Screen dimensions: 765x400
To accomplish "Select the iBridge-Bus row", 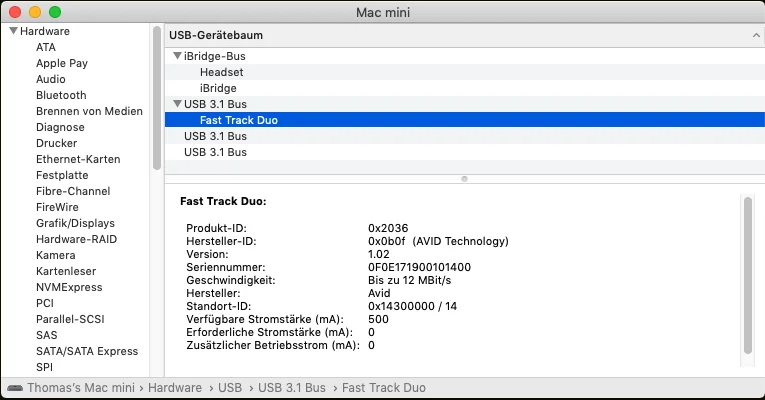I will (464, 56).
